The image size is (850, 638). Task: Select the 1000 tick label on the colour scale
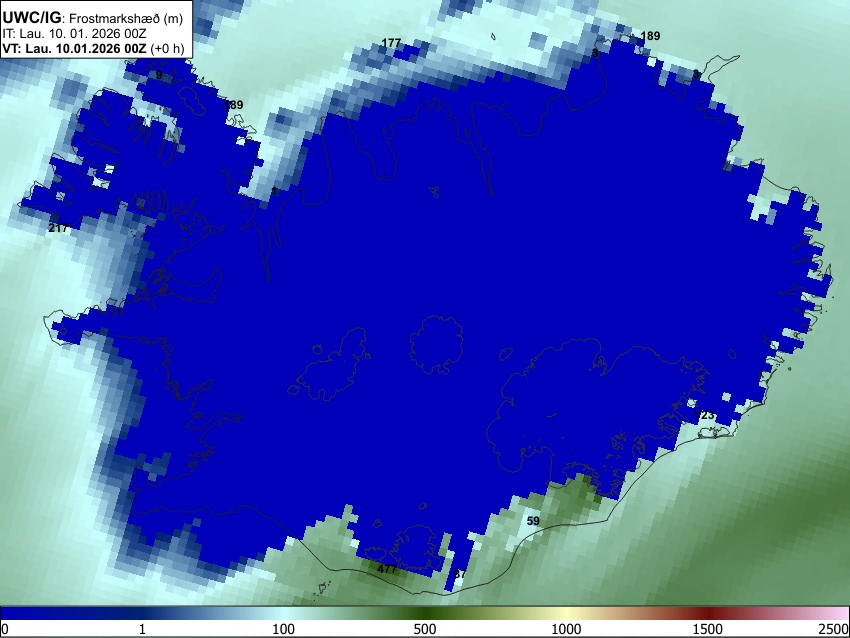(566, 629)
